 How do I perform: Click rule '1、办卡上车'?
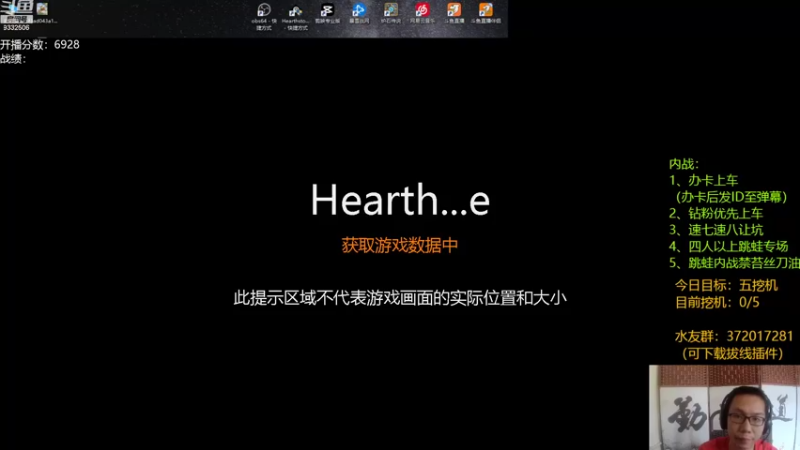pyautogui.click(x=704, y=180)
